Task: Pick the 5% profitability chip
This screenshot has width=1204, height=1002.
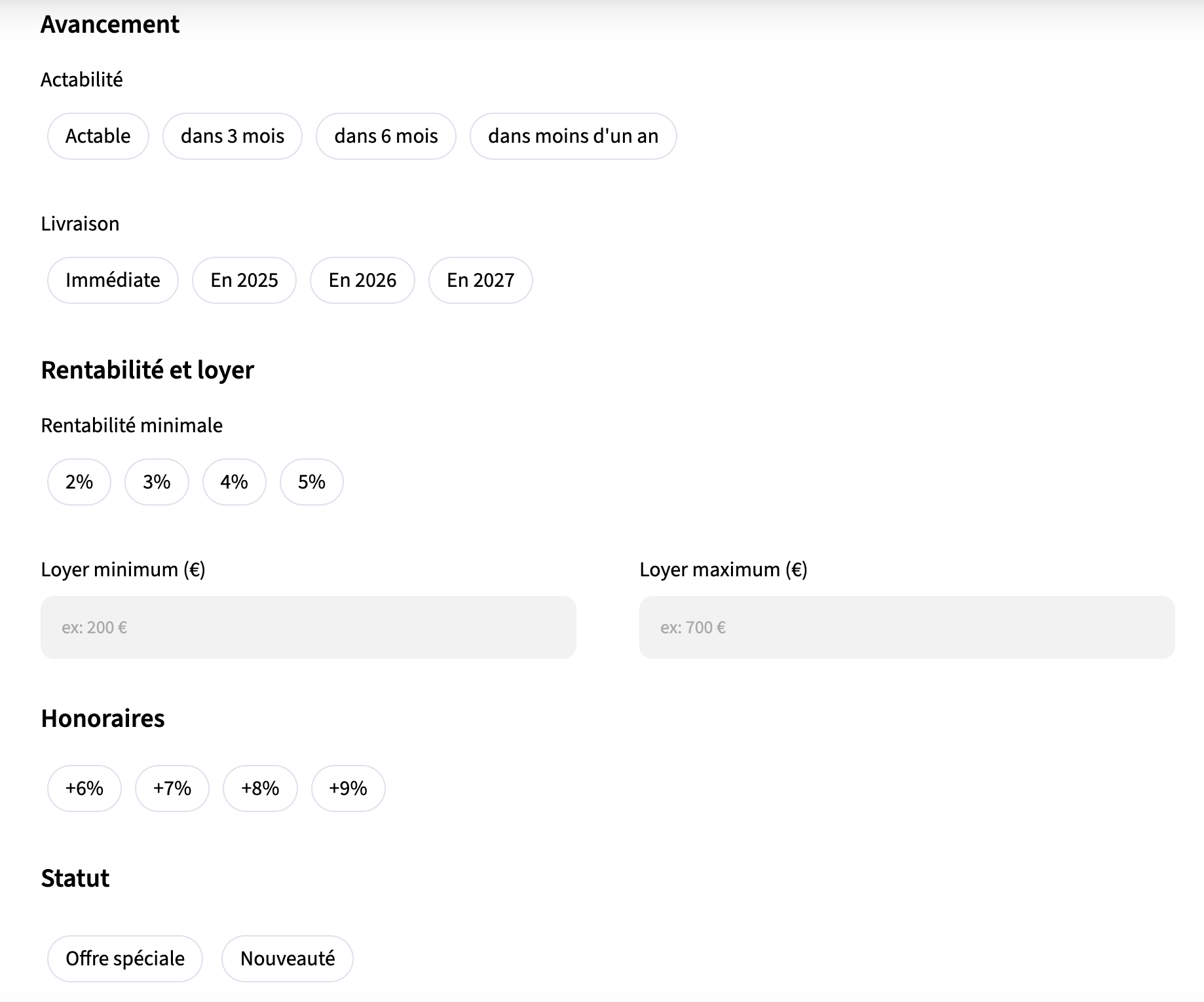Action: [x=311, y=482]
